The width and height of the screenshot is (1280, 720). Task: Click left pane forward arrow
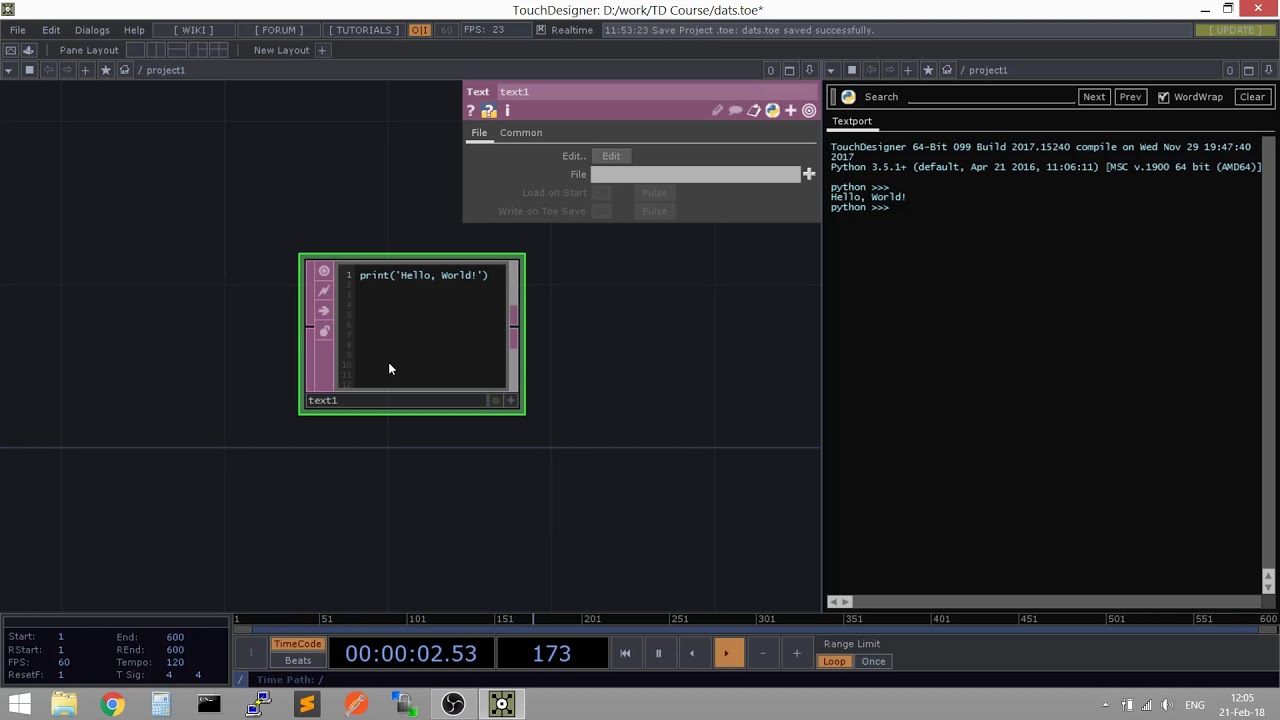point(67,70)
